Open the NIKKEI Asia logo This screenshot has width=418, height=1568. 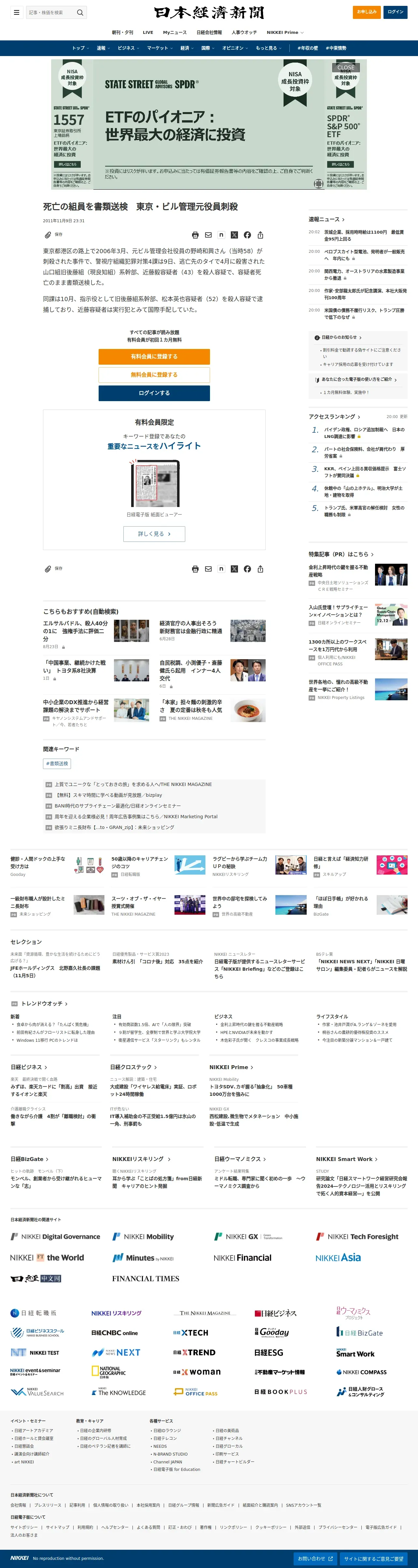(338, 1257)
